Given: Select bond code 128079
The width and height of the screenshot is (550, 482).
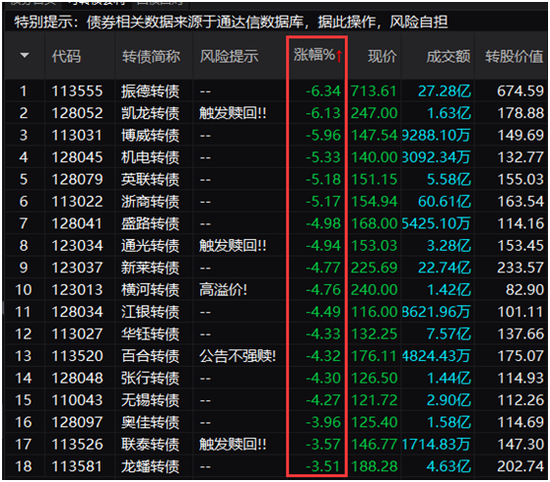Looking at the screenshot, I should tap(77, 180).
